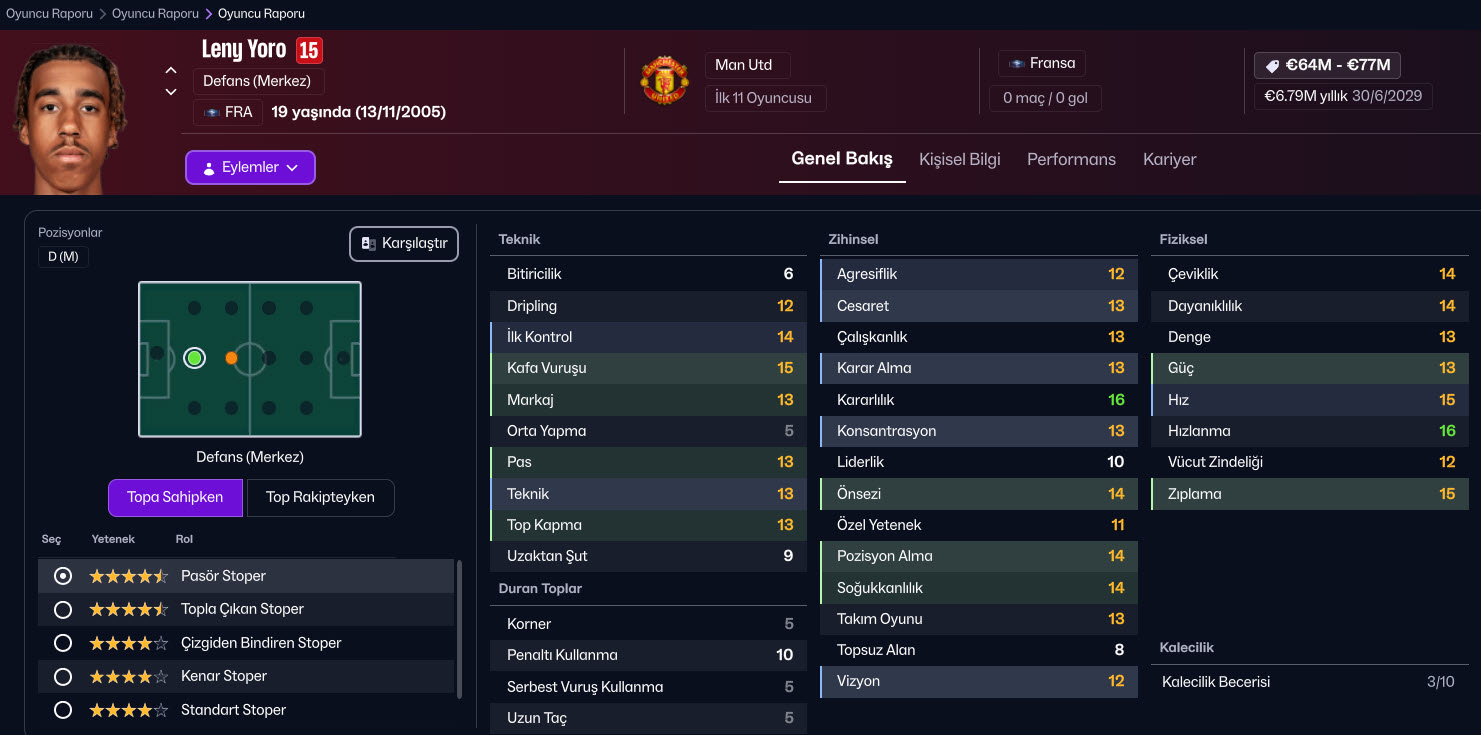This screenshot has height=735, width=1481.
Task: Click the orange position dot on the pitch
Action: coord(231,358)
